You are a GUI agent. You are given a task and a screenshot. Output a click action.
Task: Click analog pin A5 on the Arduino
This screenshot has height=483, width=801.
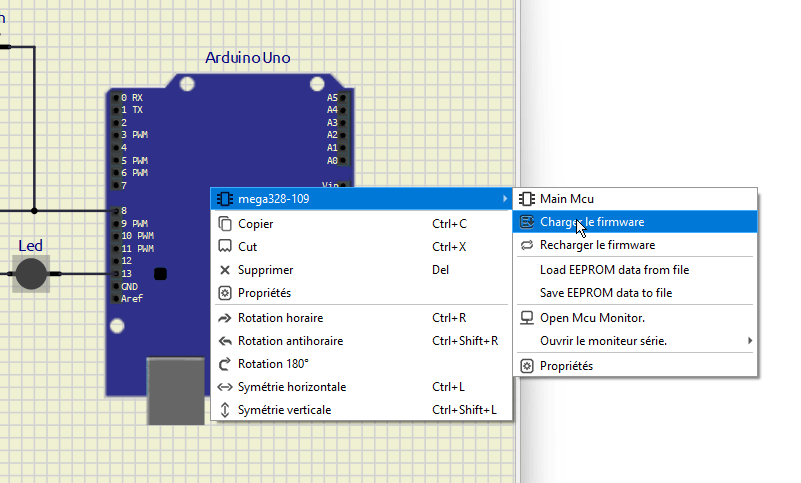[x=343, y=98]
